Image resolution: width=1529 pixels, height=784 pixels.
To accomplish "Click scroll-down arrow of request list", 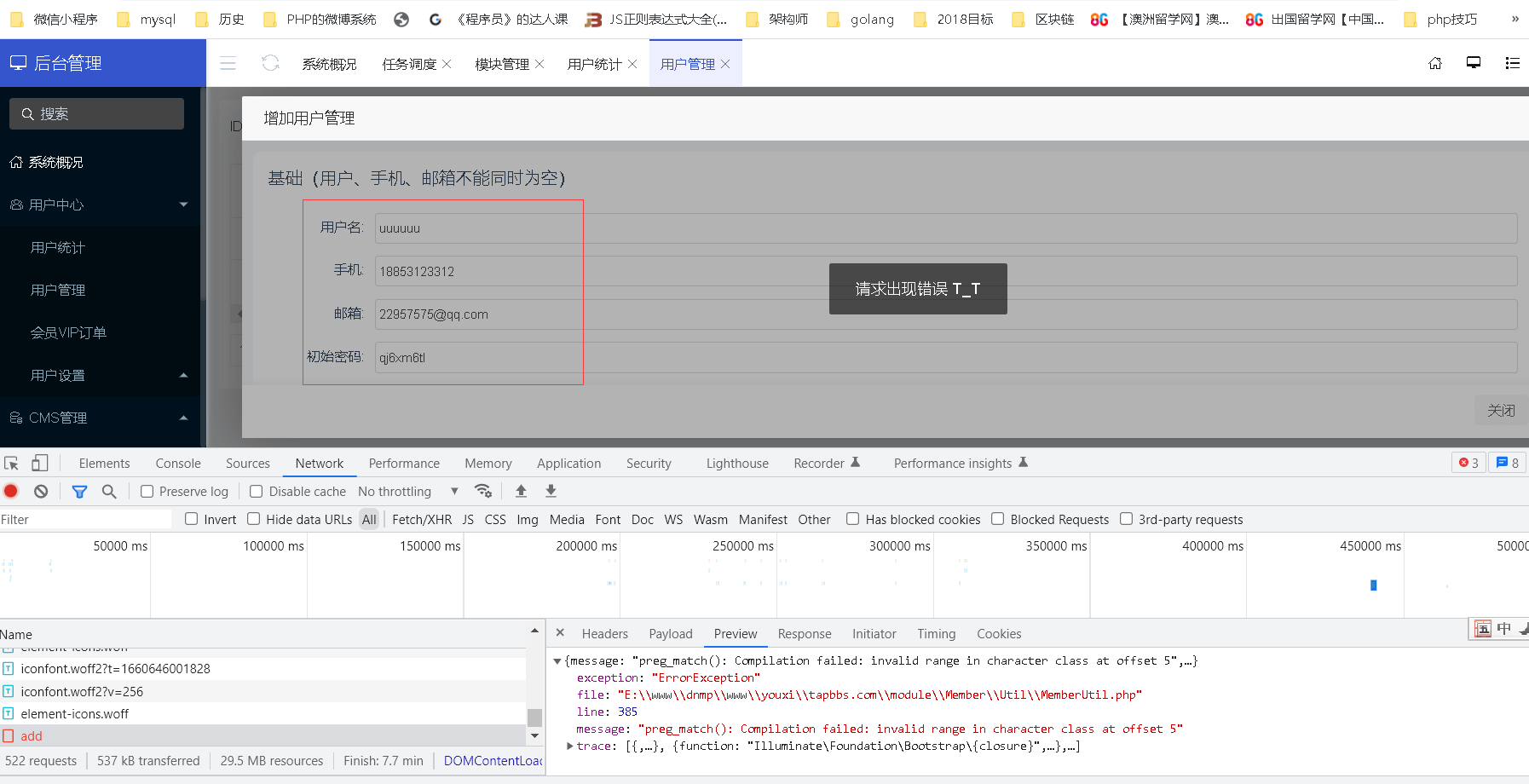I will 534,735.
